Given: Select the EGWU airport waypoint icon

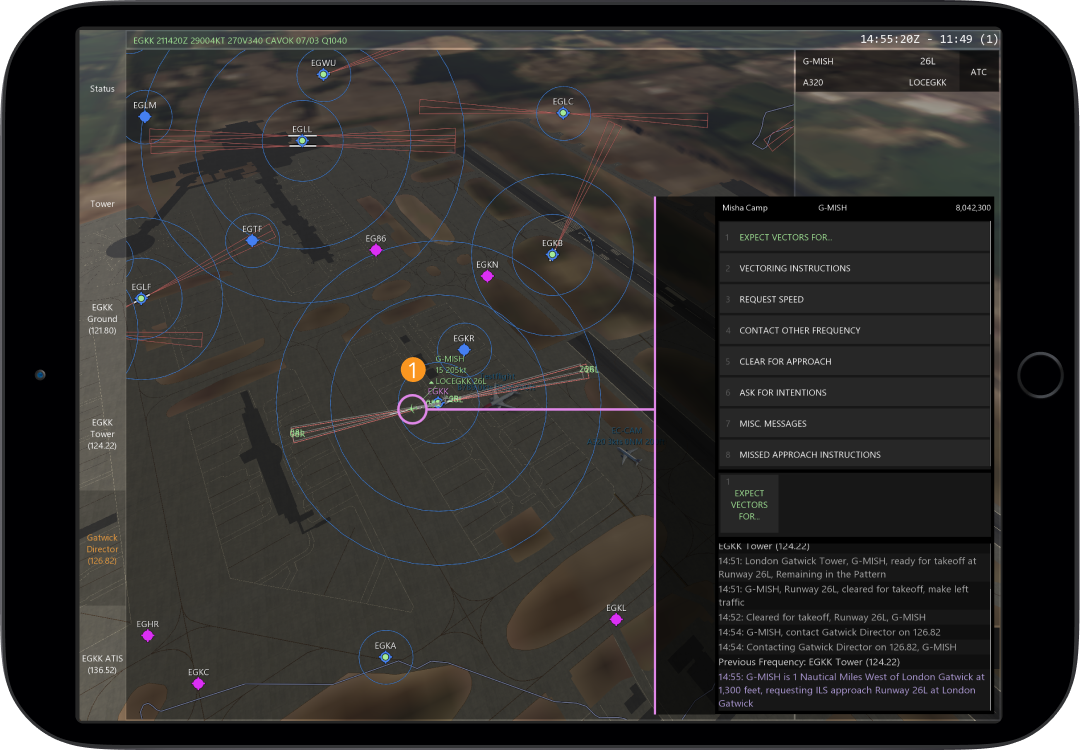Looking at the screenshot, I should pos(323,74).
